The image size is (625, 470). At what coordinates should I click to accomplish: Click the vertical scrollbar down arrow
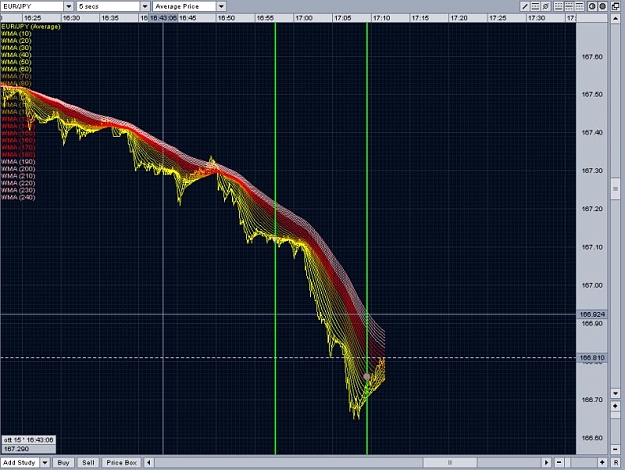tap(615, 393)
